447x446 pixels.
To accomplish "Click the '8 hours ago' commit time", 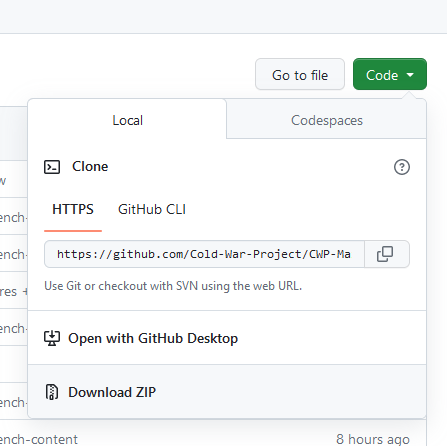I will click(x=373, y=439).
